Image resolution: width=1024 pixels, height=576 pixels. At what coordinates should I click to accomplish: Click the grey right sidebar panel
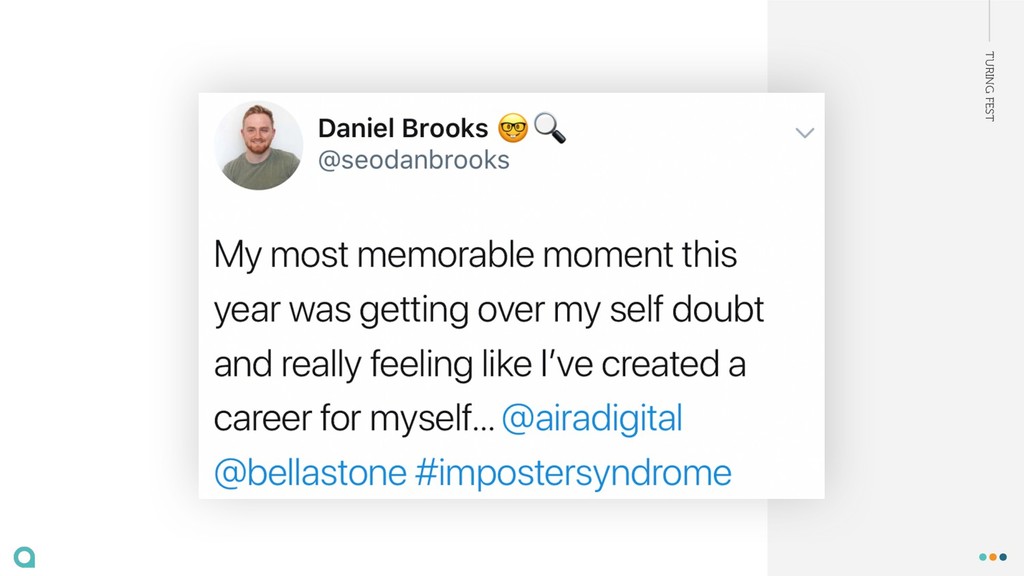895,288
